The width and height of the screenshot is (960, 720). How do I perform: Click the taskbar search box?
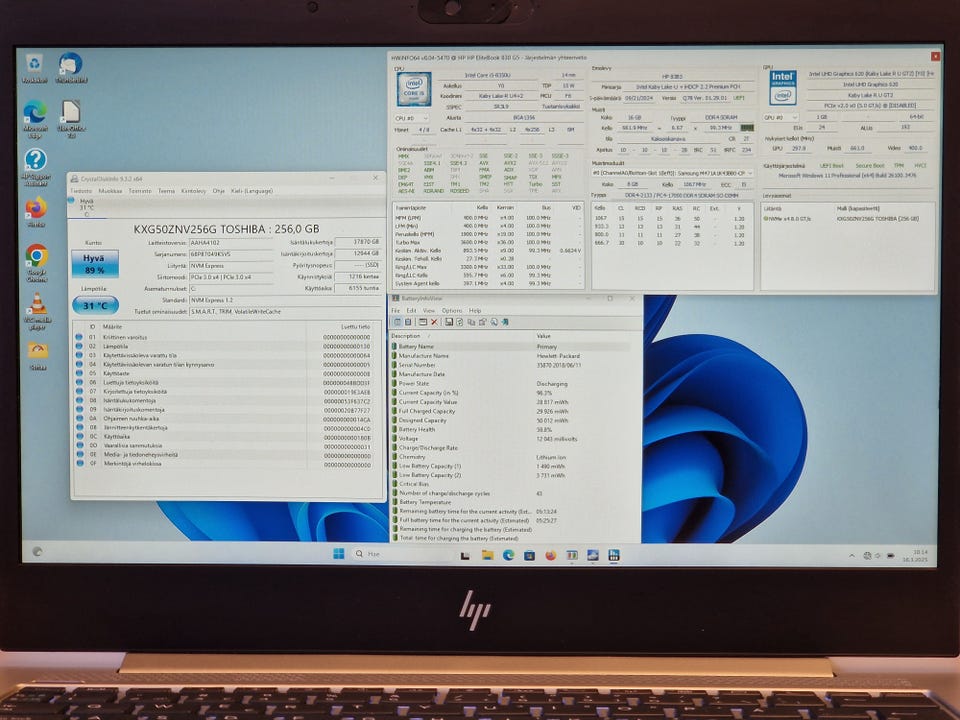(x=404, y=554)
